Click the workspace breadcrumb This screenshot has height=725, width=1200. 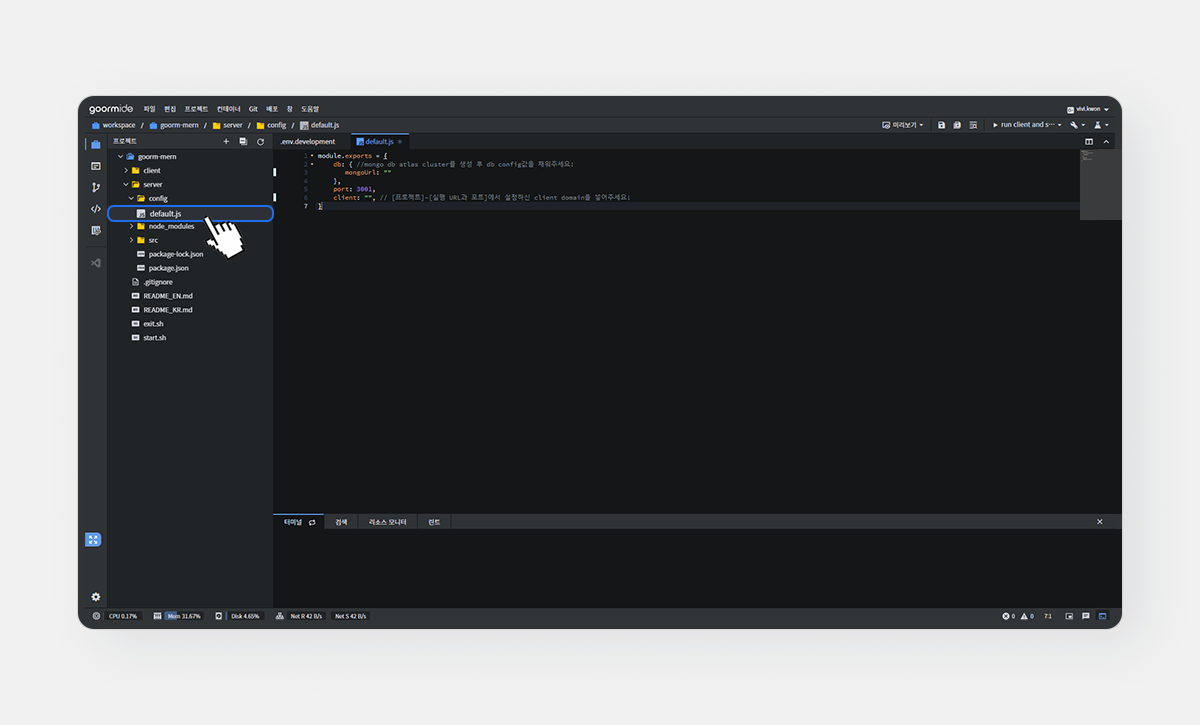point(113,125)
